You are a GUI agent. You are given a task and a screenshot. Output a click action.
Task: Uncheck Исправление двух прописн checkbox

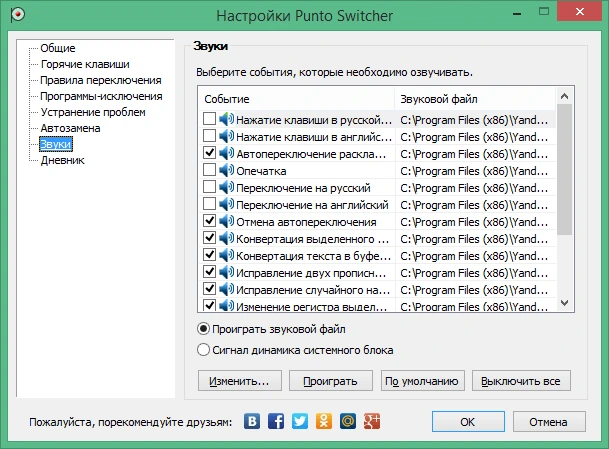click(209, 272)
